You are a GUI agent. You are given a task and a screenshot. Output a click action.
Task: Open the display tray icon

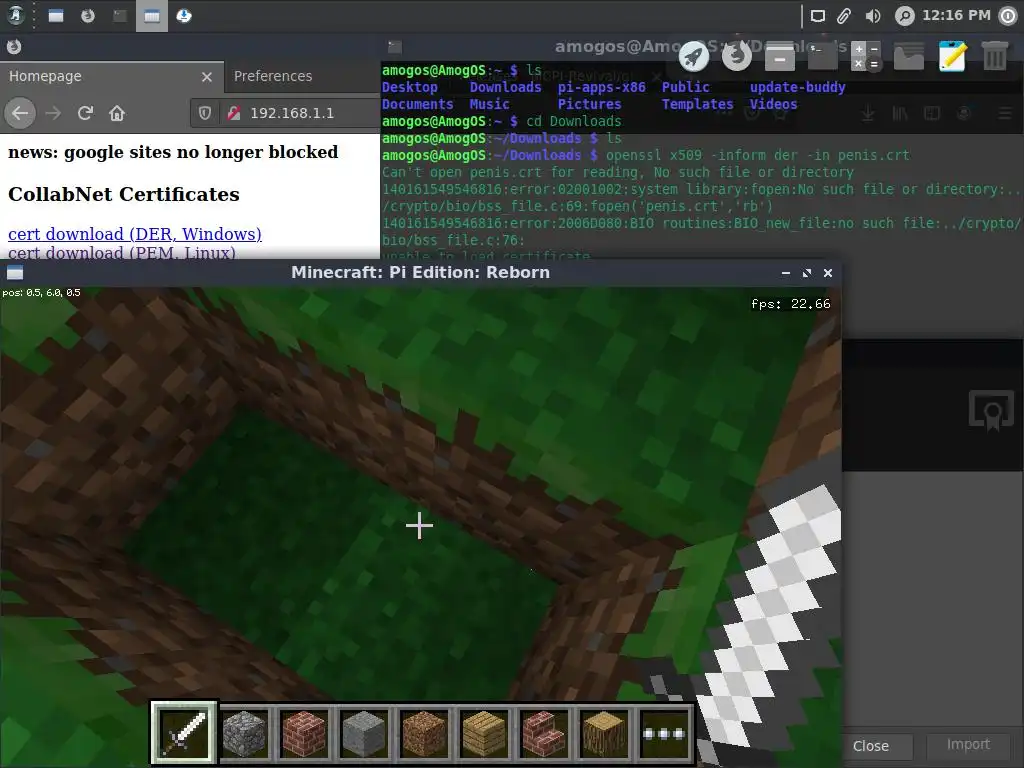click(x=818, y=16)
